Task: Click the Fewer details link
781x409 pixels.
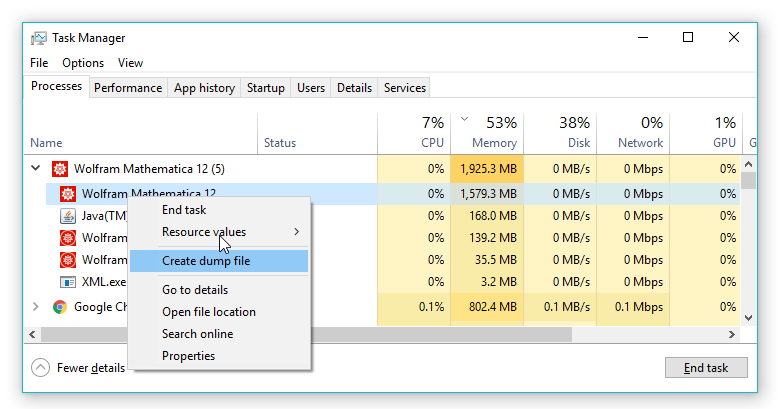Action: 91,368
